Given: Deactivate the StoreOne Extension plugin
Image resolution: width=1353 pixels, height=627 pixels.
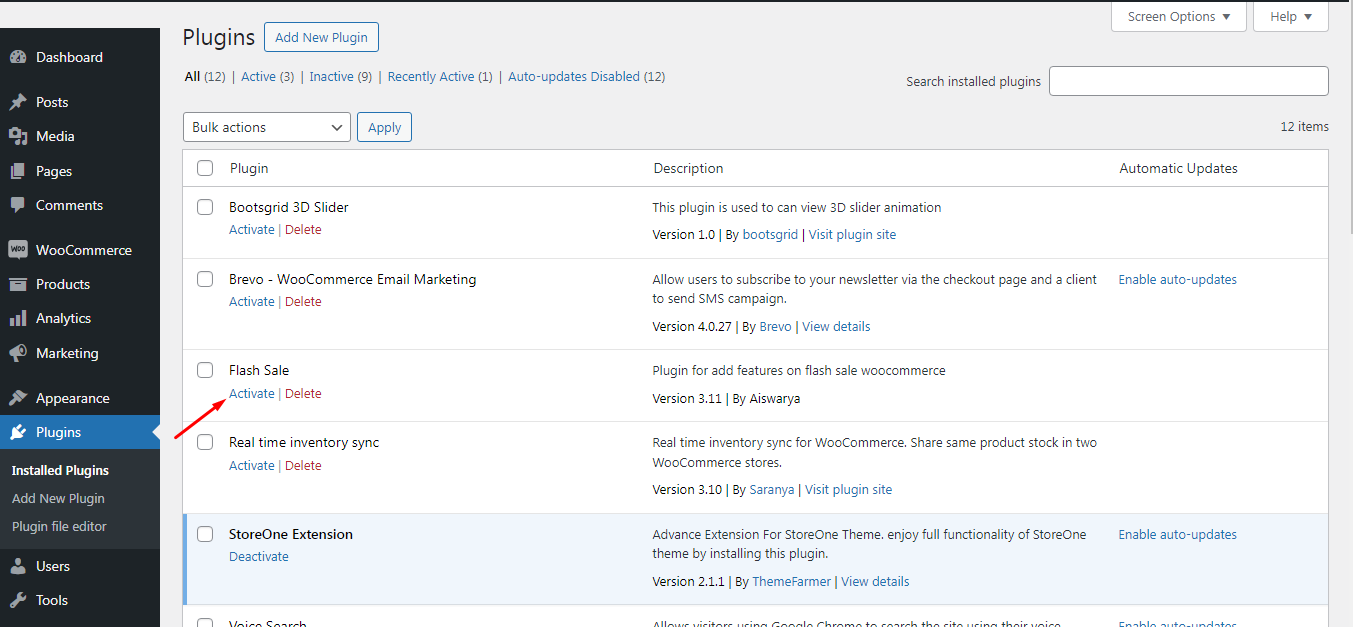Looking at the screenshot, I should click(259, 557).
